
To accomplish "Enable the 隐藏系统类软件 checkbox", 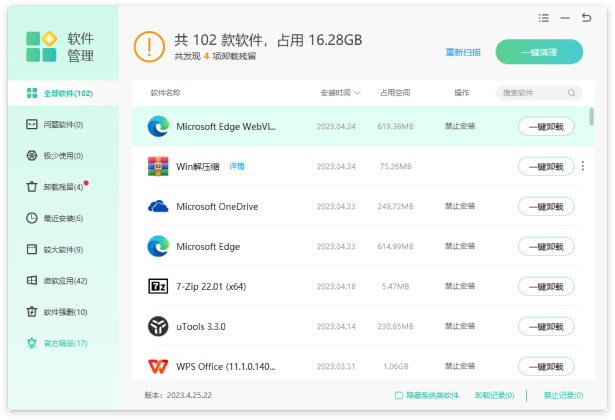I will (399, 395).
